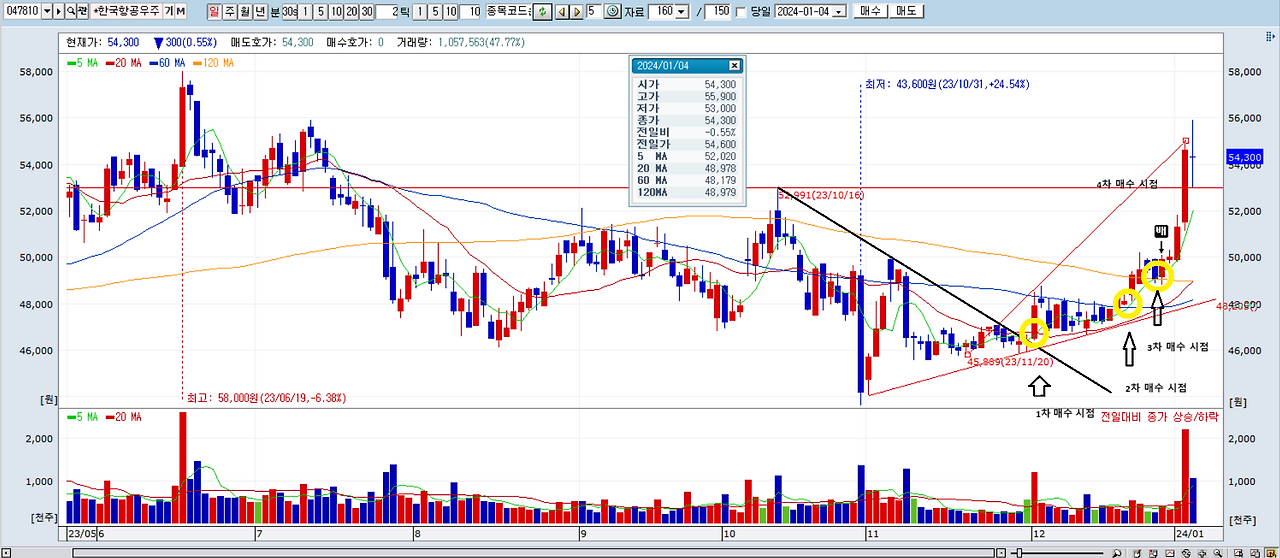Select the 30-second interval button
The height and width of the screenshot is (558, 1280).
tap(290, 11)
